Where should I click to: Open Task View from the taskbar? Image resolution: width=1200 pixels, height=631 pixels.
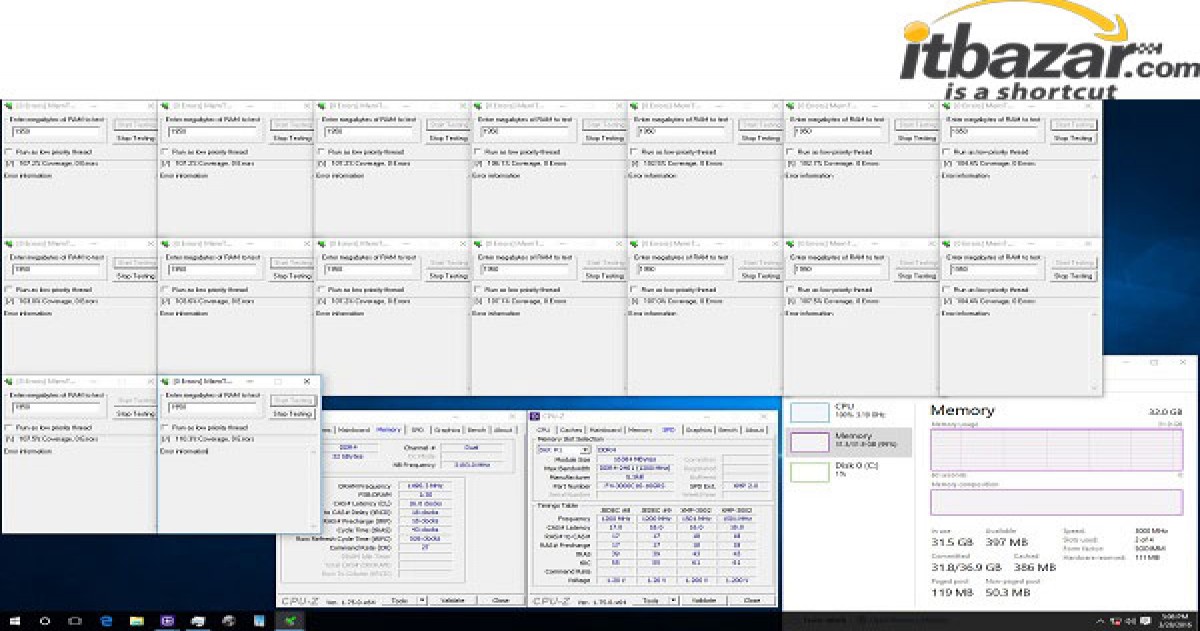[x=75, y=621]
